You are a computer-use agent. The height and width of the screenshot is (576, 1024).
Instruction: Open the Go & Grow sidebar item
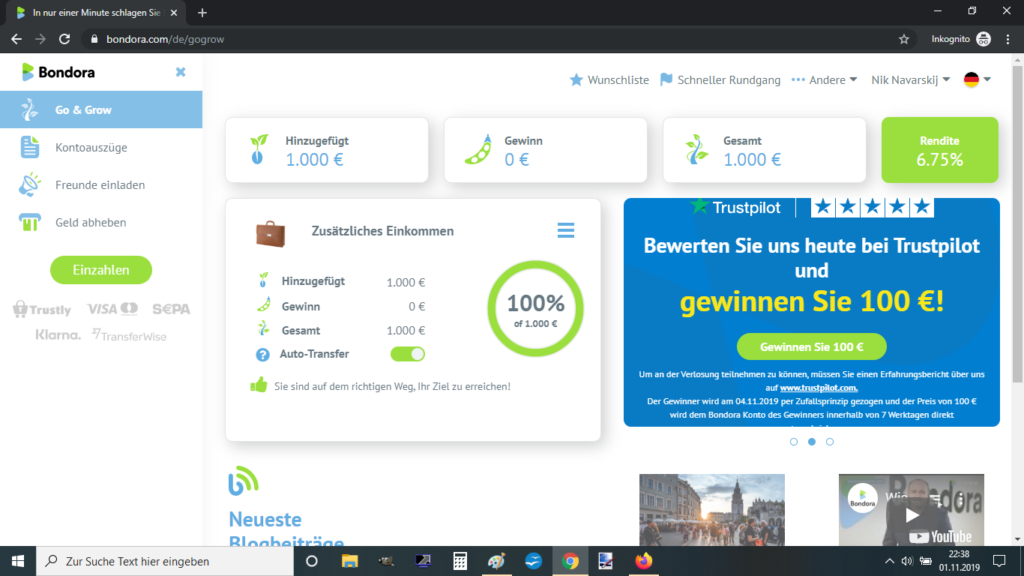(101, 110)
